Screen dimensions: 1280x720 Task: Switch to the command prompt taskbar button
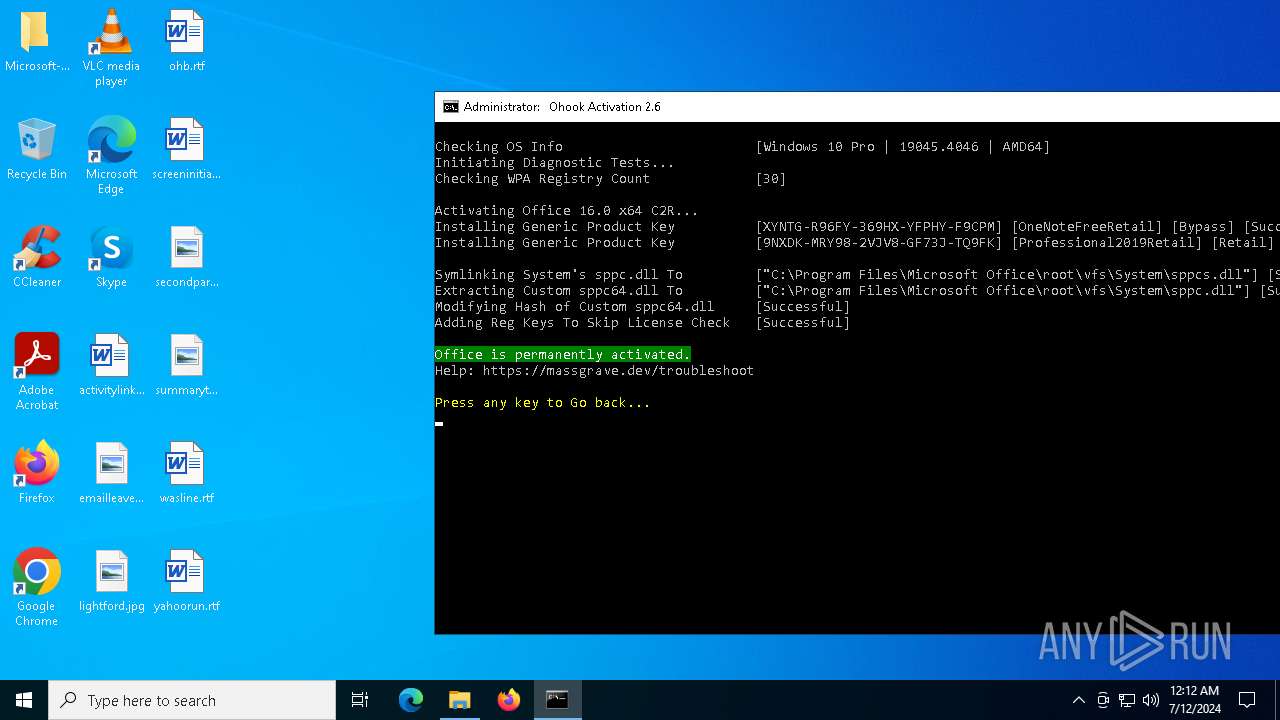pyautogui.click(x=557, y=700)
